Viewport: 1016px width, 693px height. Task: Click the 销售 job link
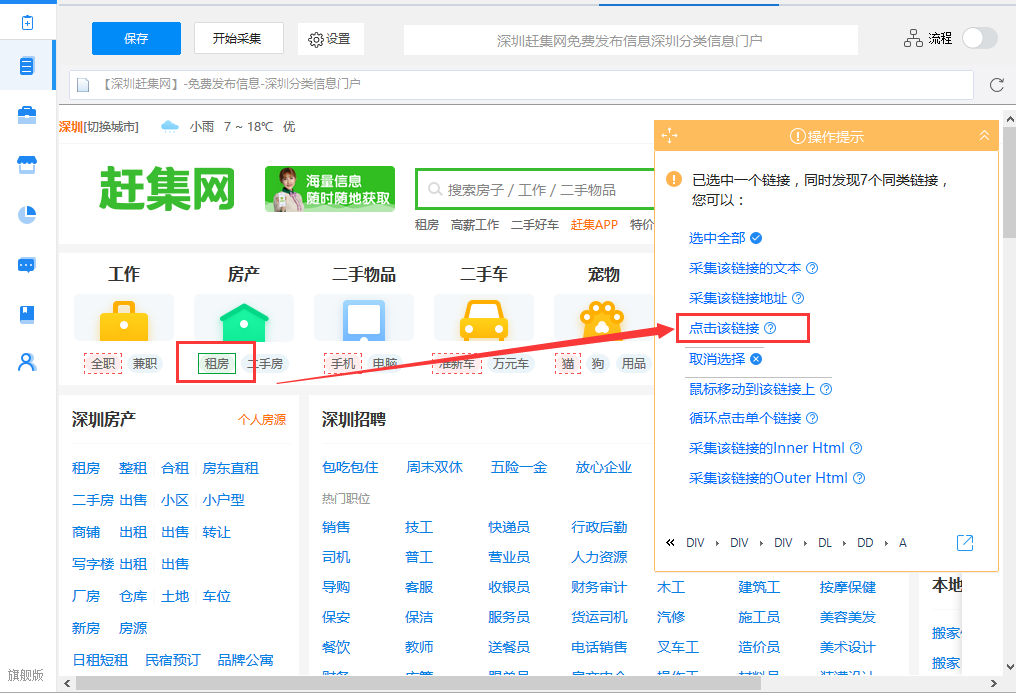pyautogui.click(x=336, y=527)
